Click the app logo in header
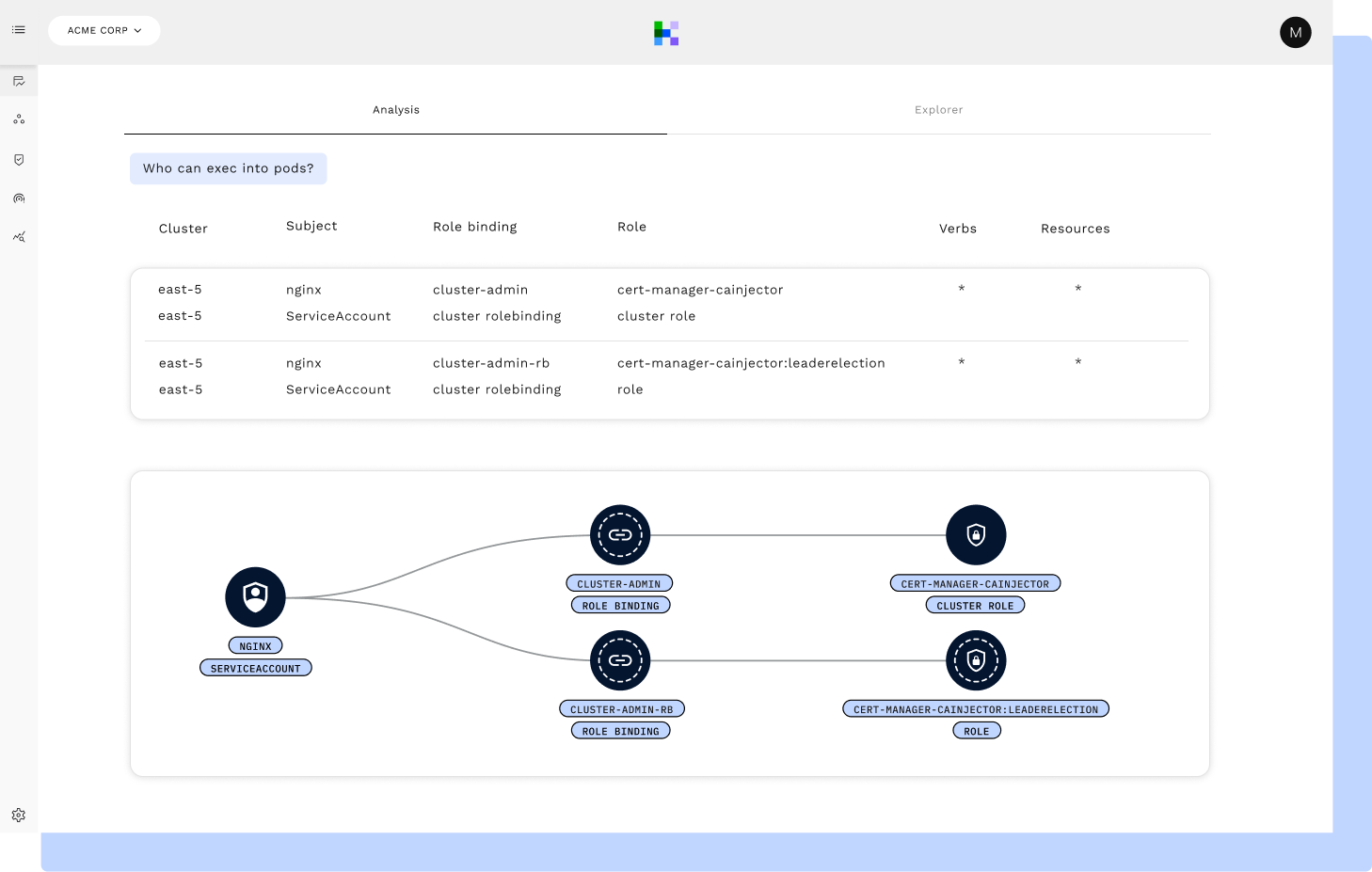1372x872 pixels. click(666, 33)
